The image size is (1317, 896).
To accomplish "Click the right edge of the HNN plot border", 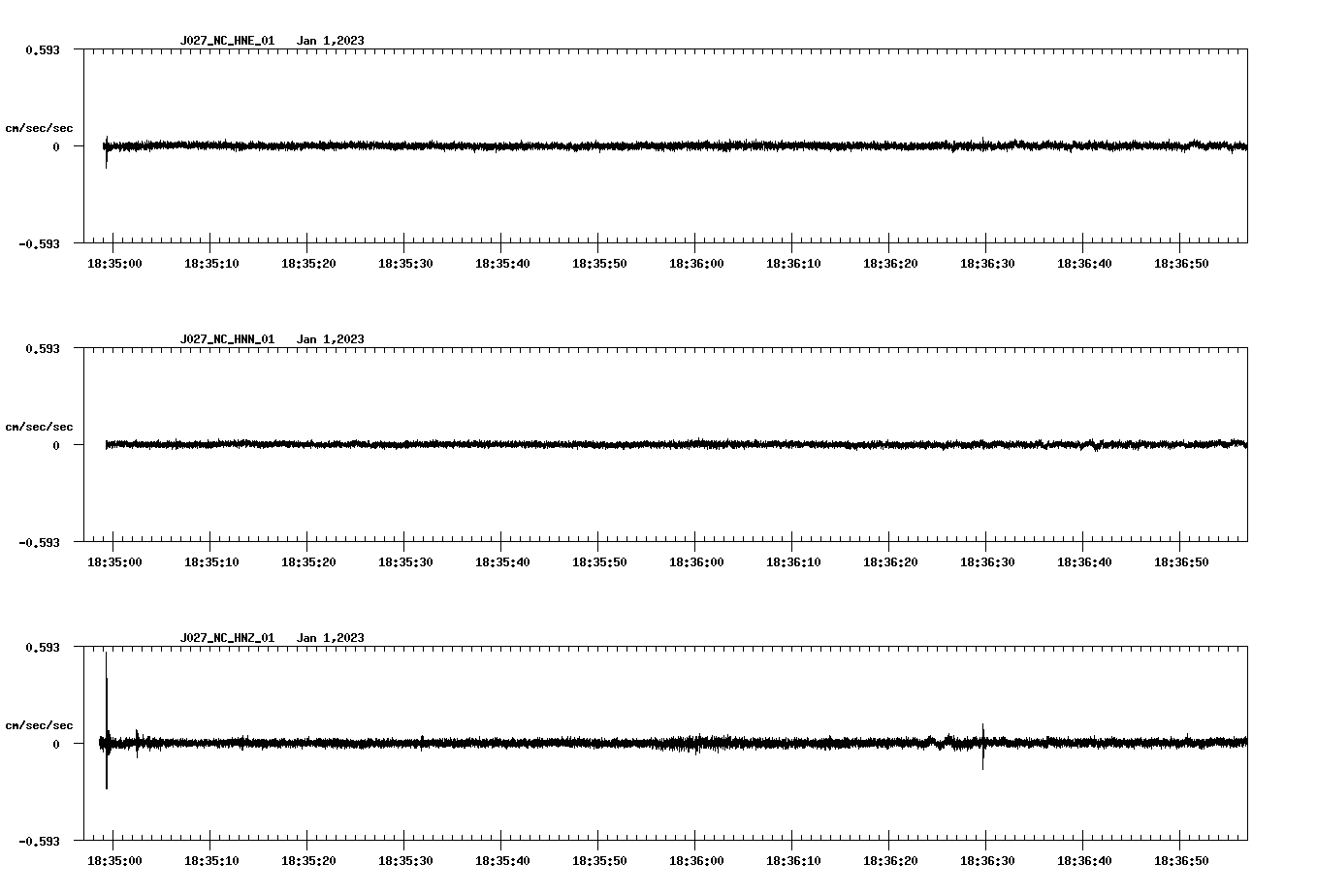I will (x=1249, y=446).
